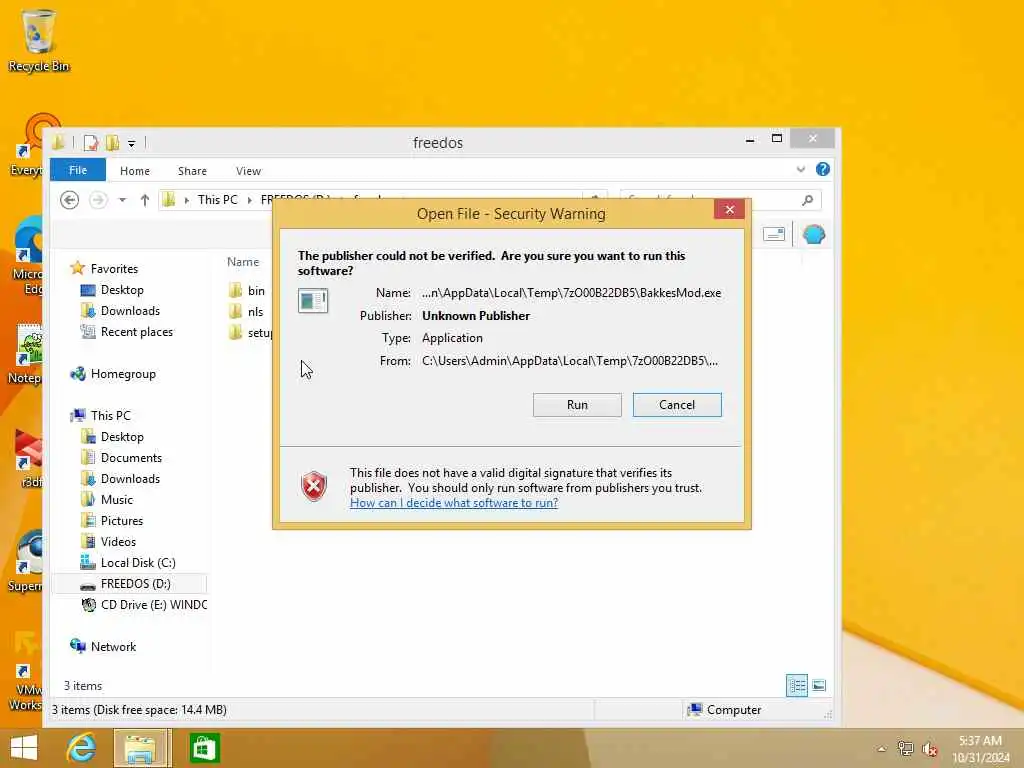
Task: Switch to the Home ribbon tab
Action: [x=135, y=170]
